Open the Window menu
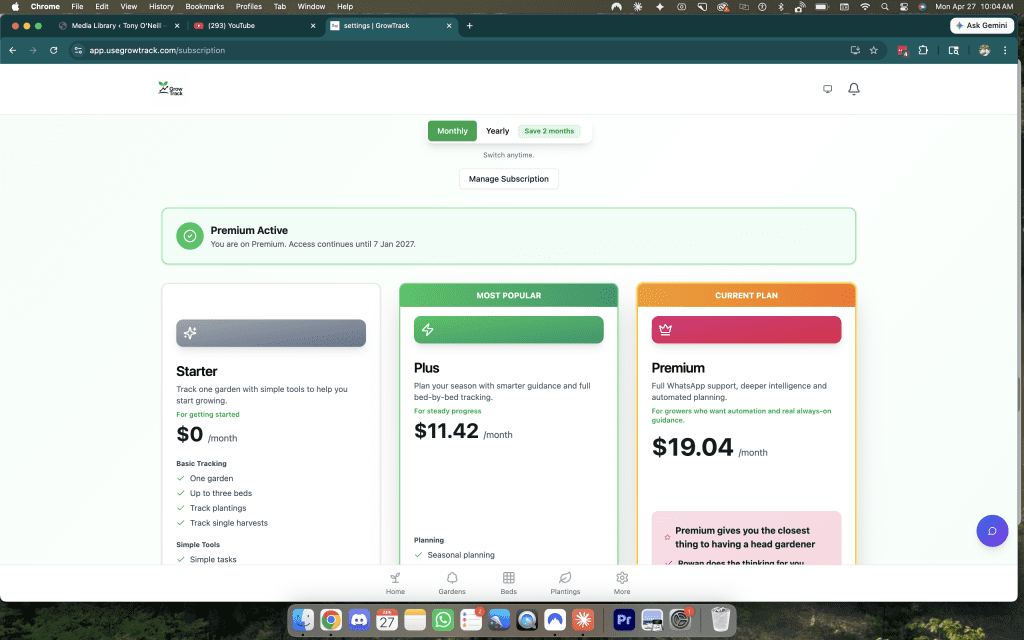Screen dimensions: 1024x640 312,7
